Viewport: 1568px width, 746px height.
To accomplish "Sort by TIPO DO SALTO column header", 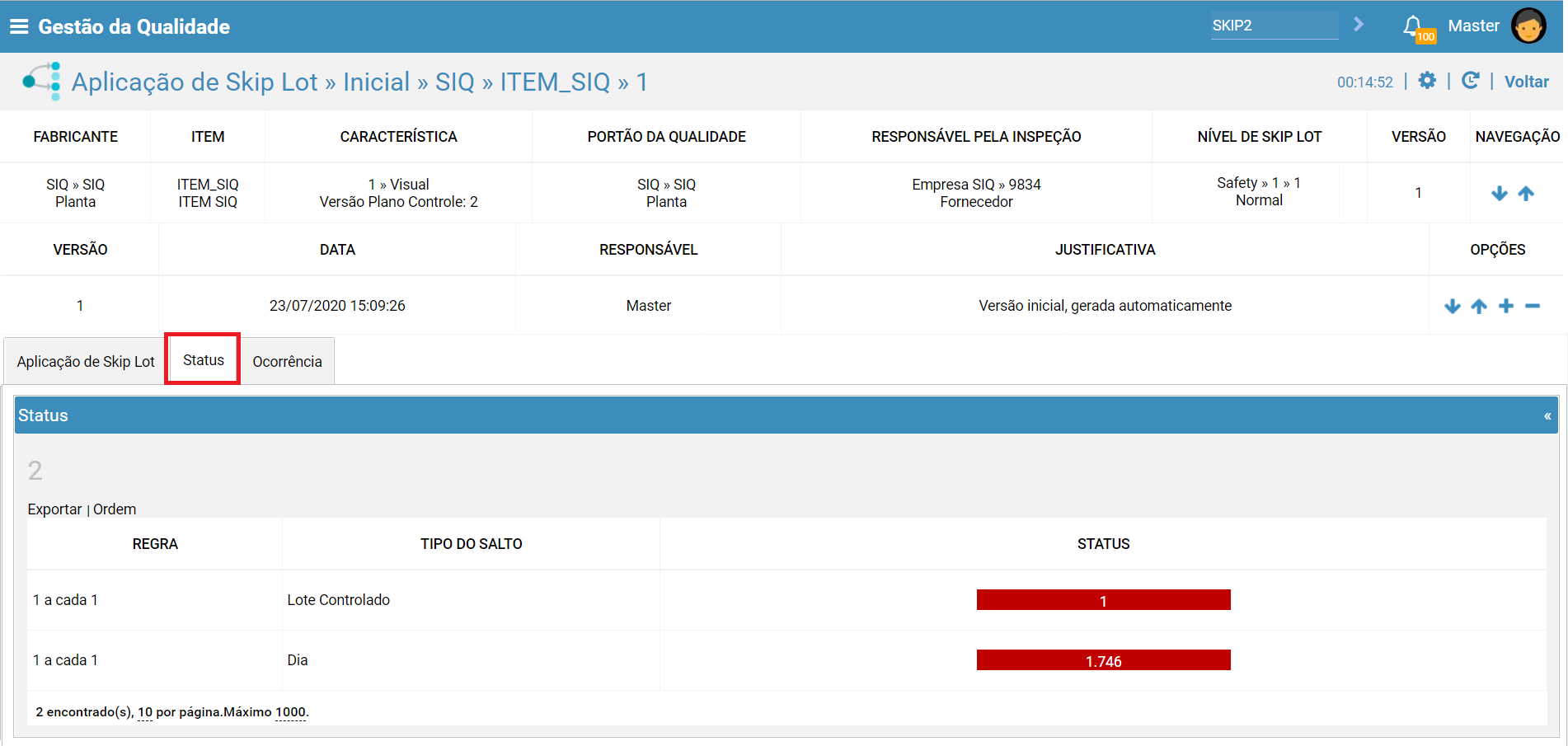I will [471, 544].
